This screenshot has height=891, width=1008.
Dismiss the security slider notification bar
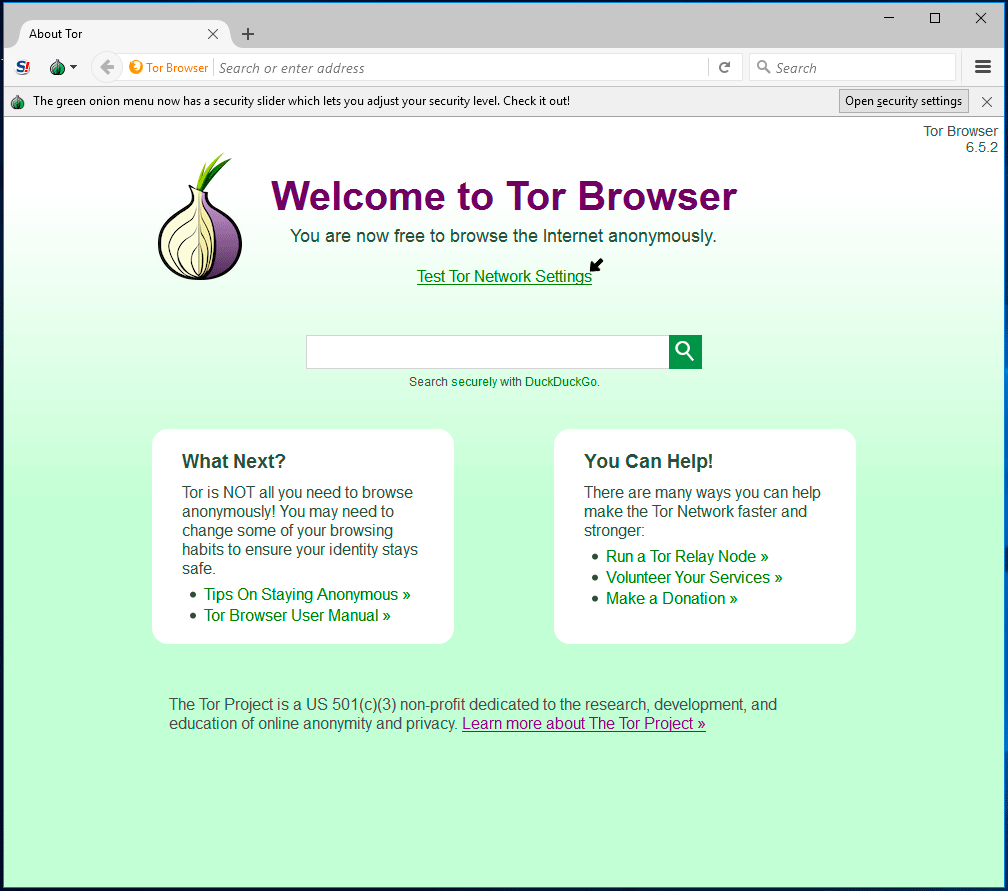[x=987, y=102]
